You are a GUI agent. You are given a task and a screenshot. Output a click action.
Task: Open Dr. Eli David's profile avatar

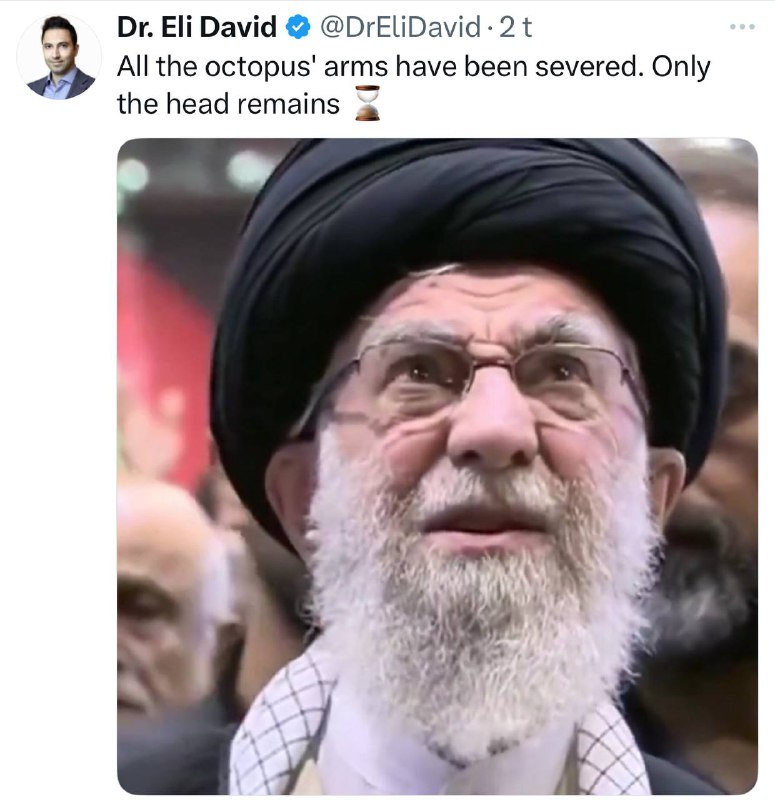[x=60, y=57]
